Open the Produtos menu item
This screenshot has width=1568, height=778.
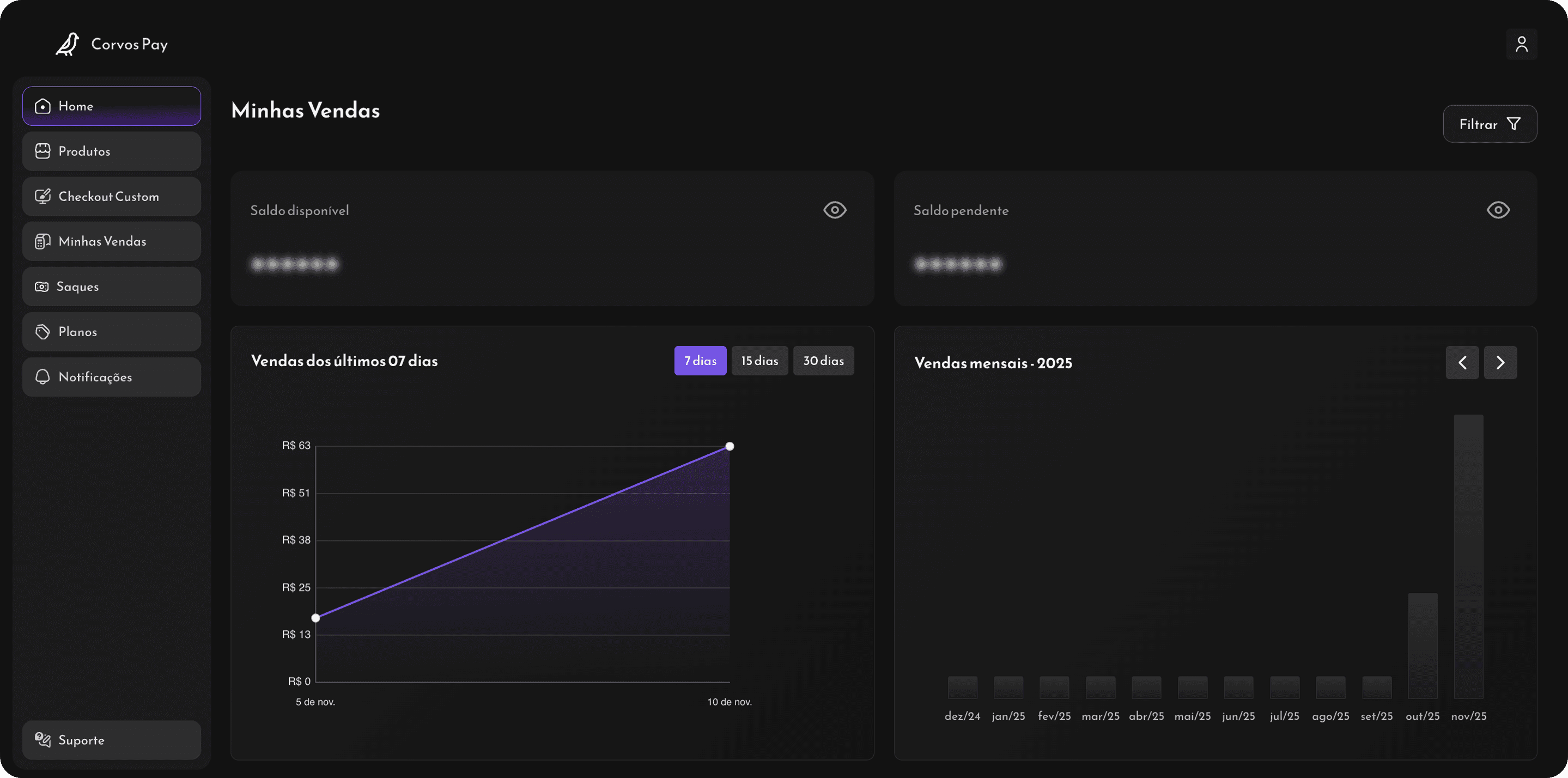[x=111, y=151]
